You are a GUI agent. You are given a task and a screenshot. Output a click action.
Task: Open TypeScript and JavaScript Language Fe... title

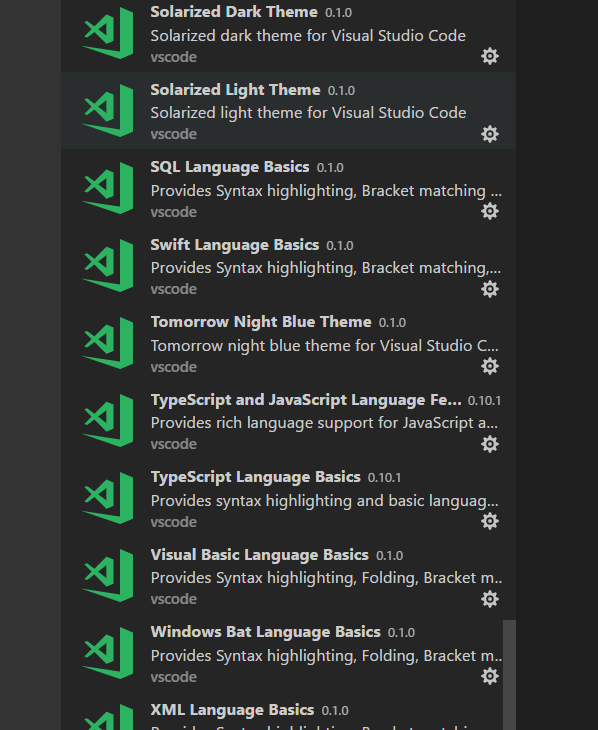(x=306, y=400)
